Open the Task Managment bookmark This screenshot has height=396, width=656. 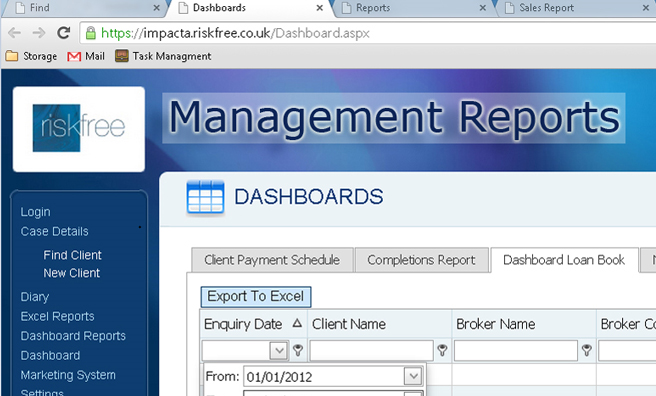coord(163,56)
